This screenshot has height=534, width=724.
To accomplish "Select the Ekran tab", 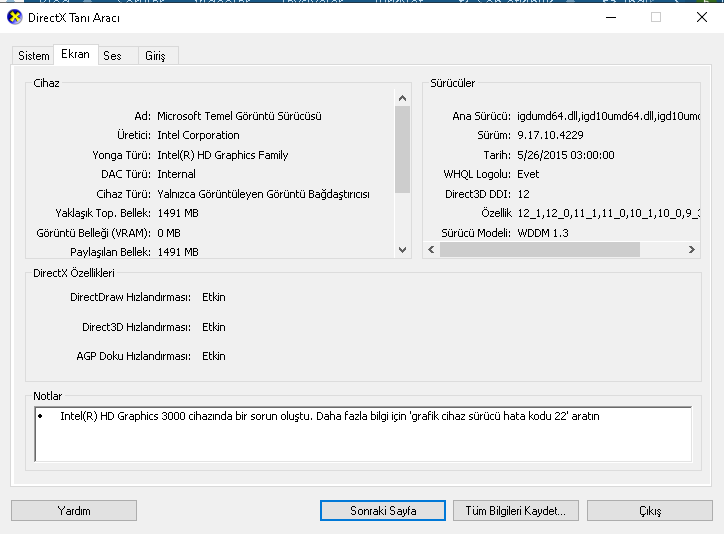I will point(75,54).
